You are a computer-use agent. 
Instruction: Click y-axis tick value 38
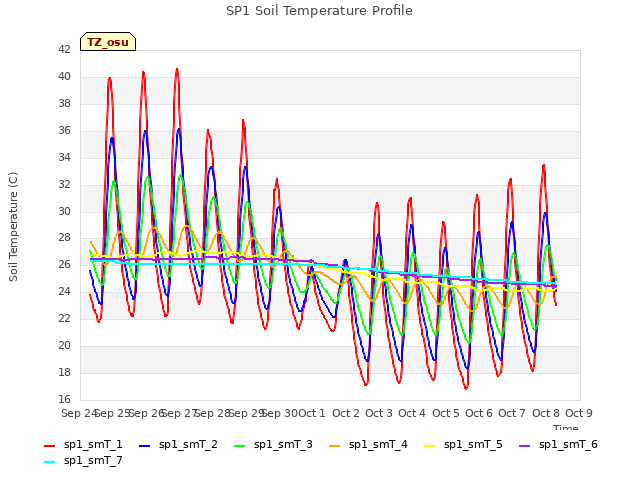64,103
